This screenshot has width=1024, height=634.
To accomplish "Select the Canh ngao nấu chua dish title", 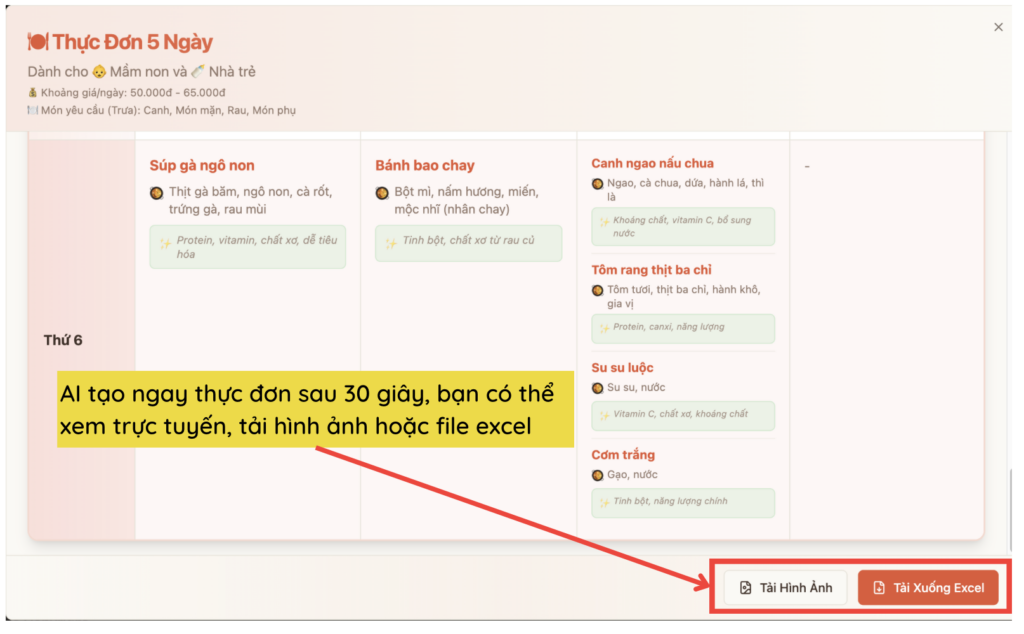I will [652, 163].
